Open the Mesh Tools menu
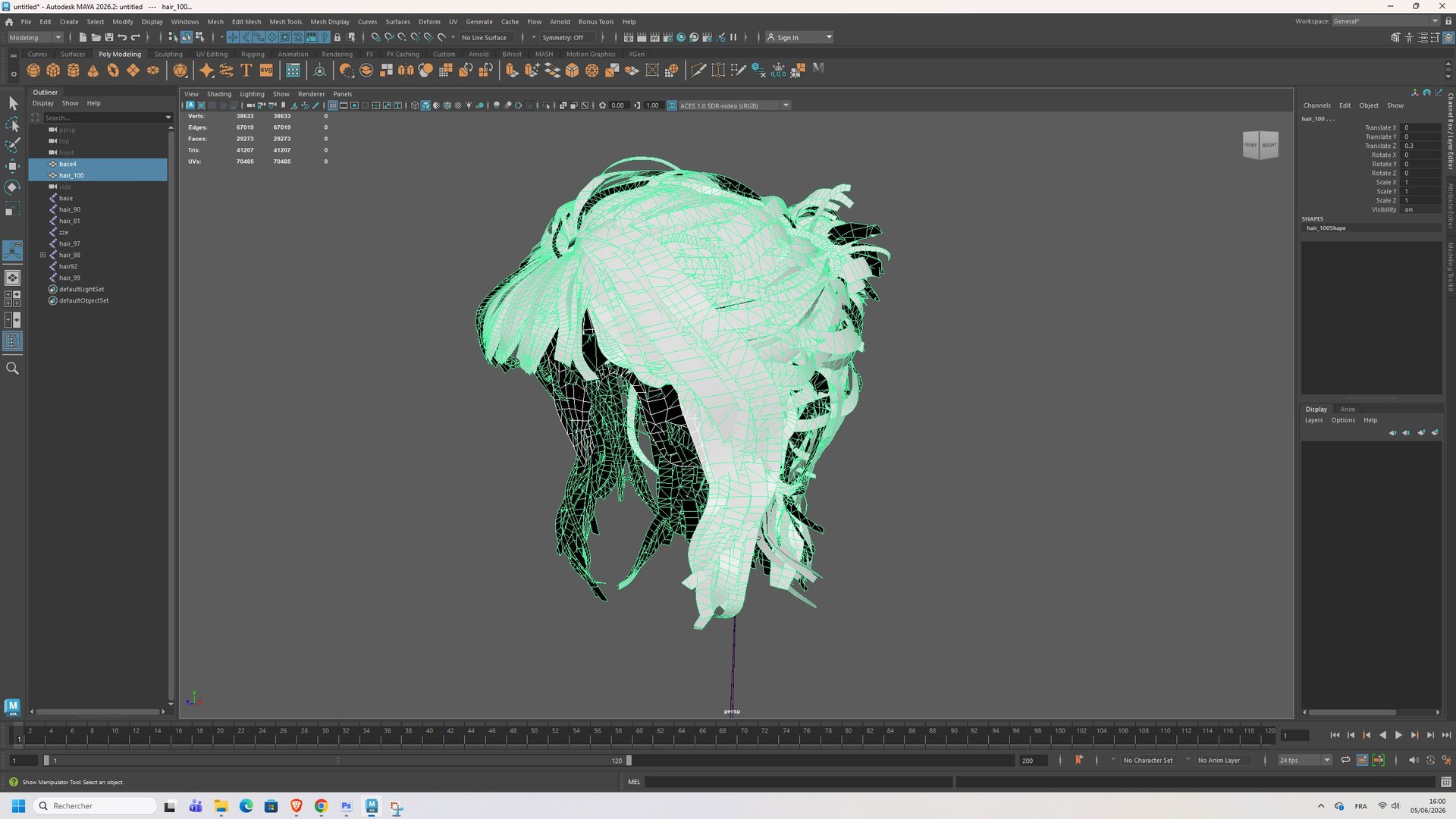Viewport: 1456px width, 819px height. coord(285,21)
